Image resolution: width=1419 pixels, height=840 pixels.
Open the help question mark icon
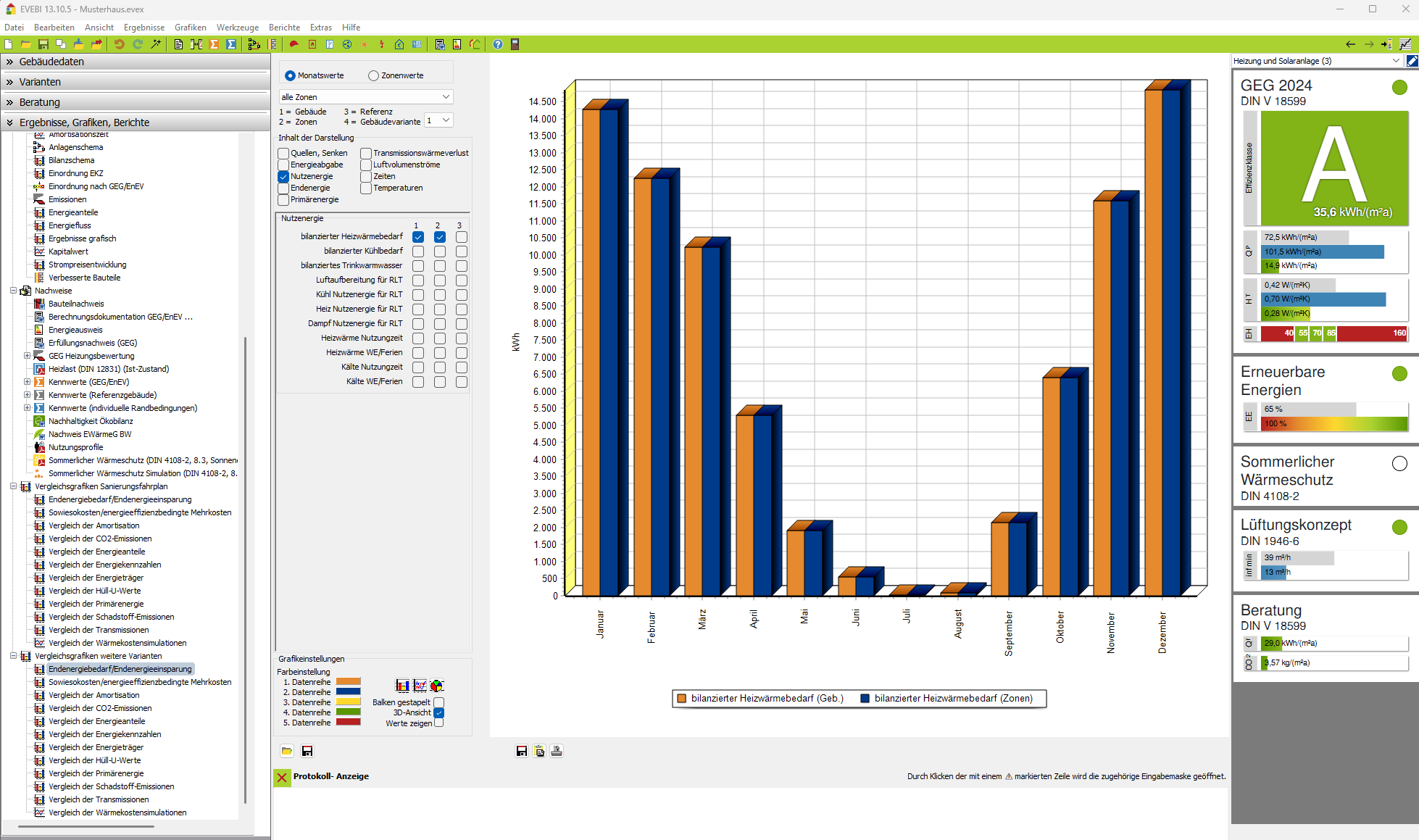pyautogui.click(x=498, y=44)
